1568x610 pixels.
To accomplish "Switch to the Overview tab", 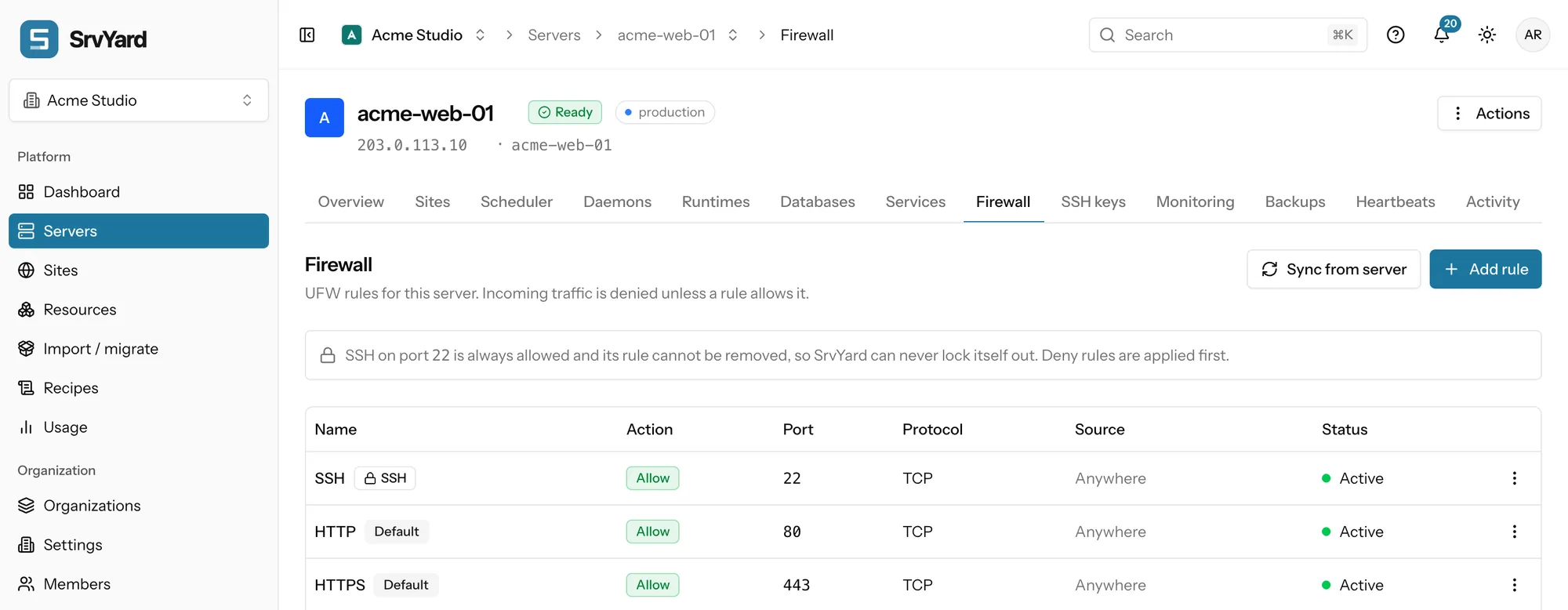I will [350, 202].
